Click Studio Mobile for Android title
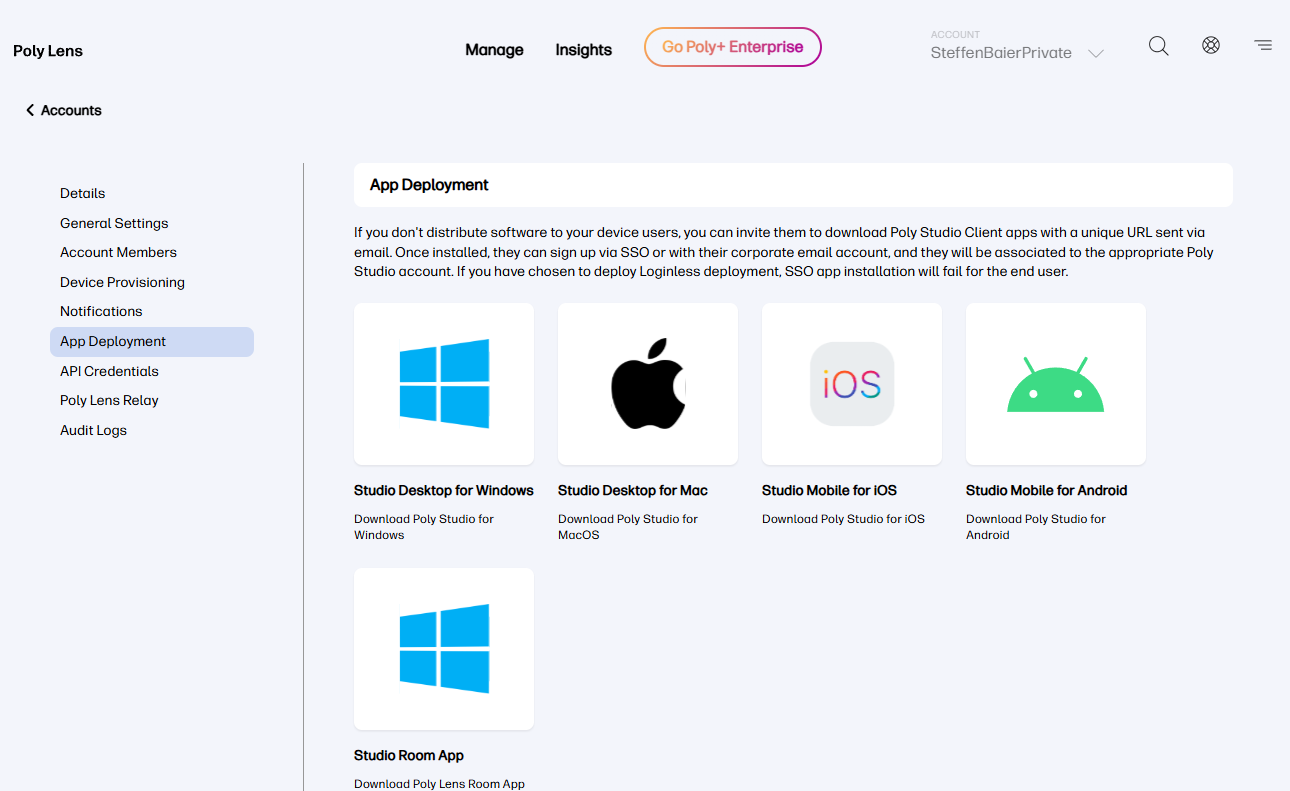 [x=1046, y=490]
